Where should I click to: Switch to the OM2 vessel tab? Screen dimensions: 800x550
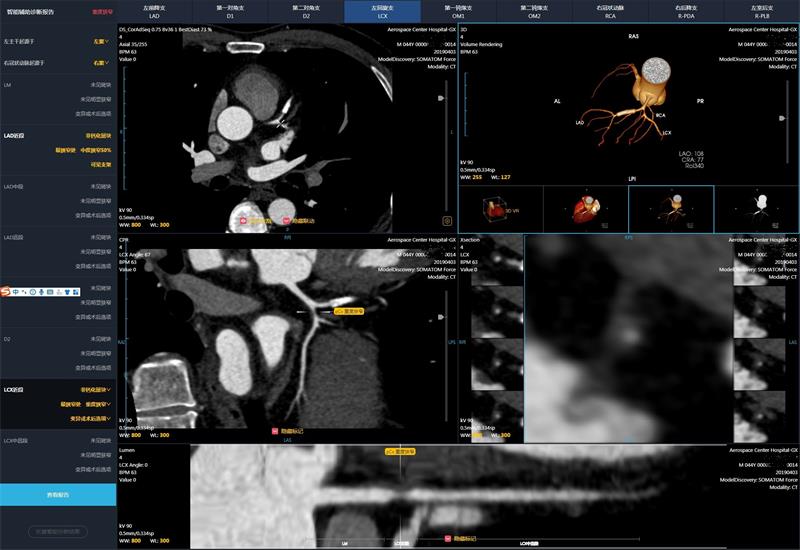pyautogui.click(x=534, y=11)
